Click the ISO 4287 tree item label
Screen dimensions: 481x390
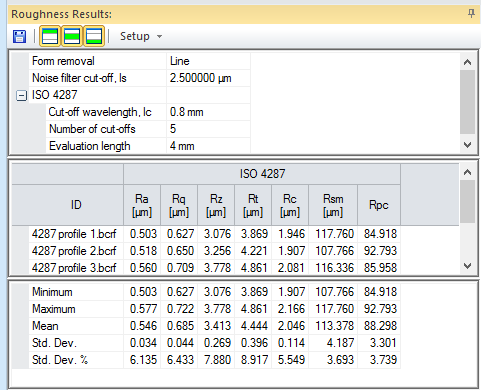coord(55,95)
